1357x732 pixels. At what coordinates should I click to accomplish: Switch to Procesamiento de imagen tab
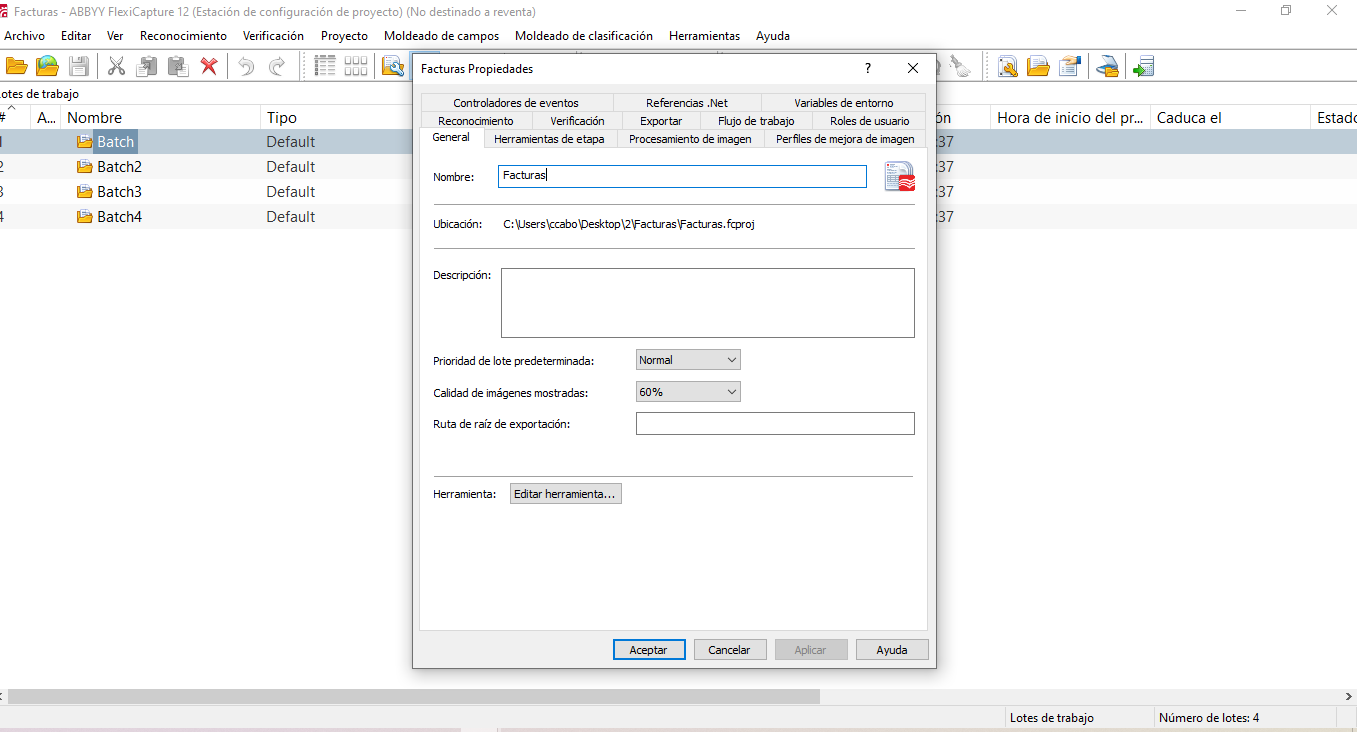tap(690, 139)
